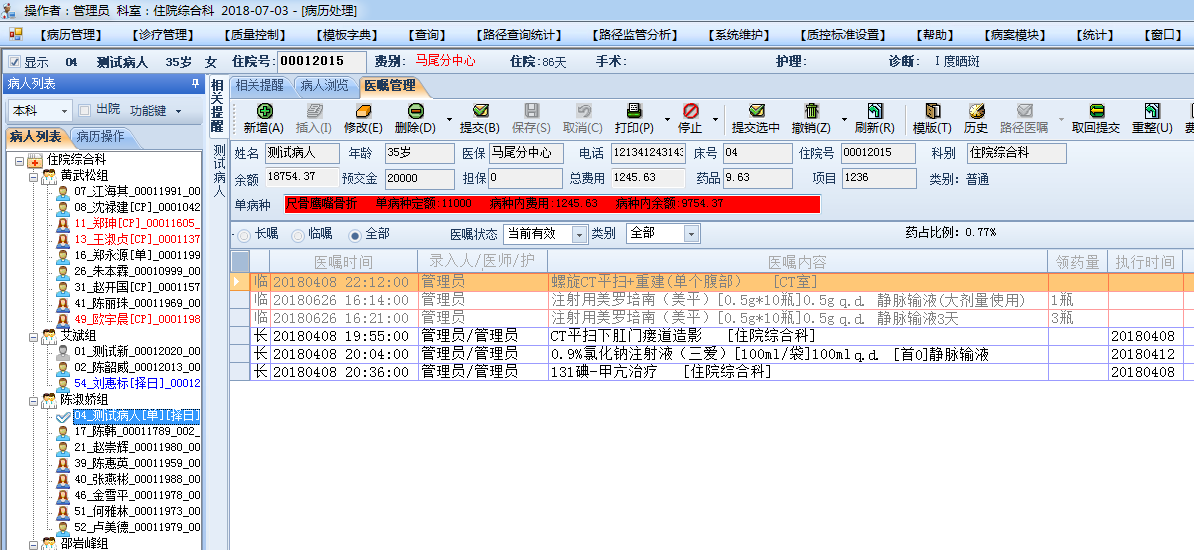Select the 长嘱 radio button
This screenshot has width=1194, height=550.
coord(244,235)
